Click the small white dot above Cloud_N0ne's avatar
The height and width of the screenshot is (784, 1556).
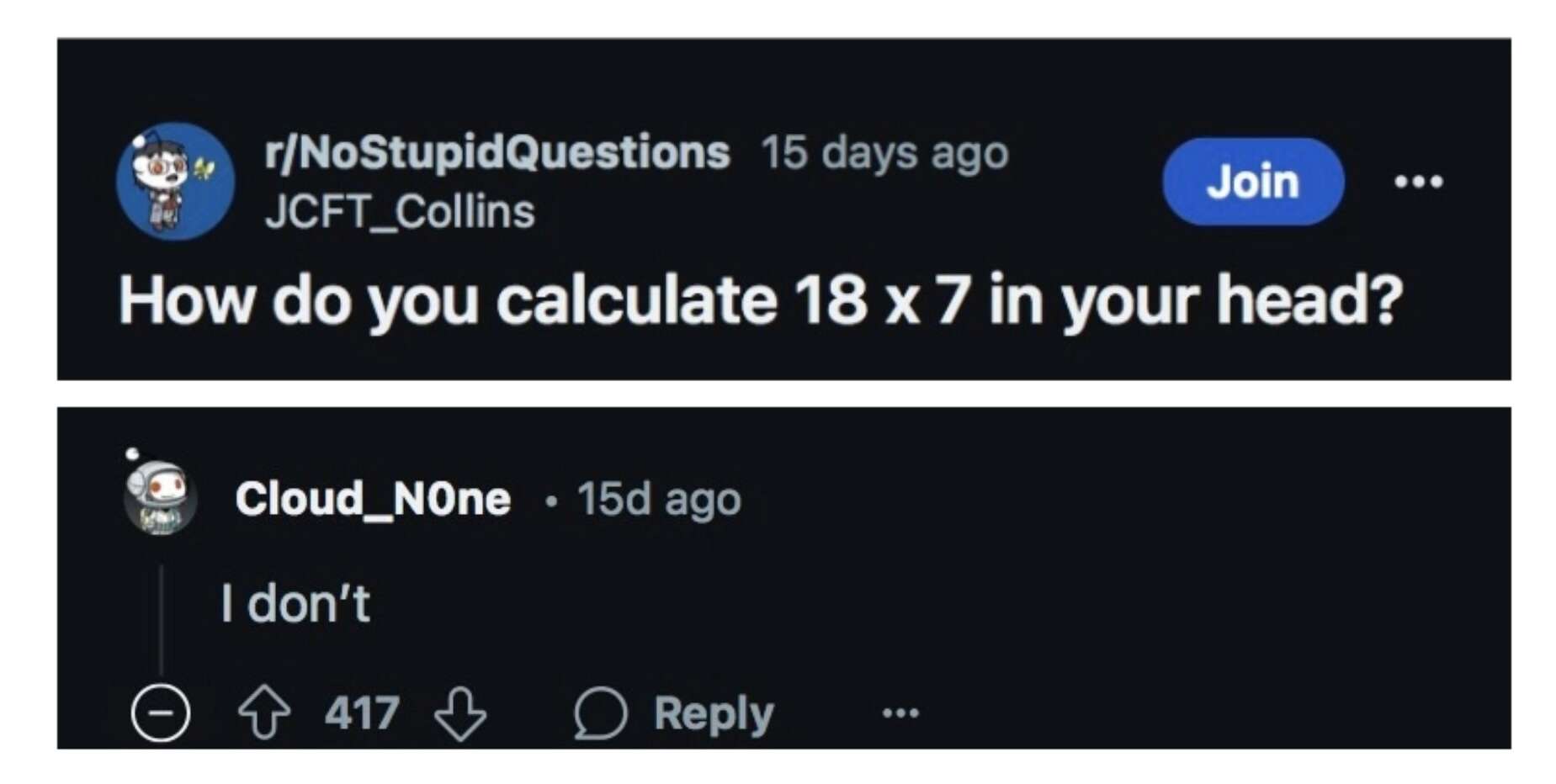pos(132,454)
